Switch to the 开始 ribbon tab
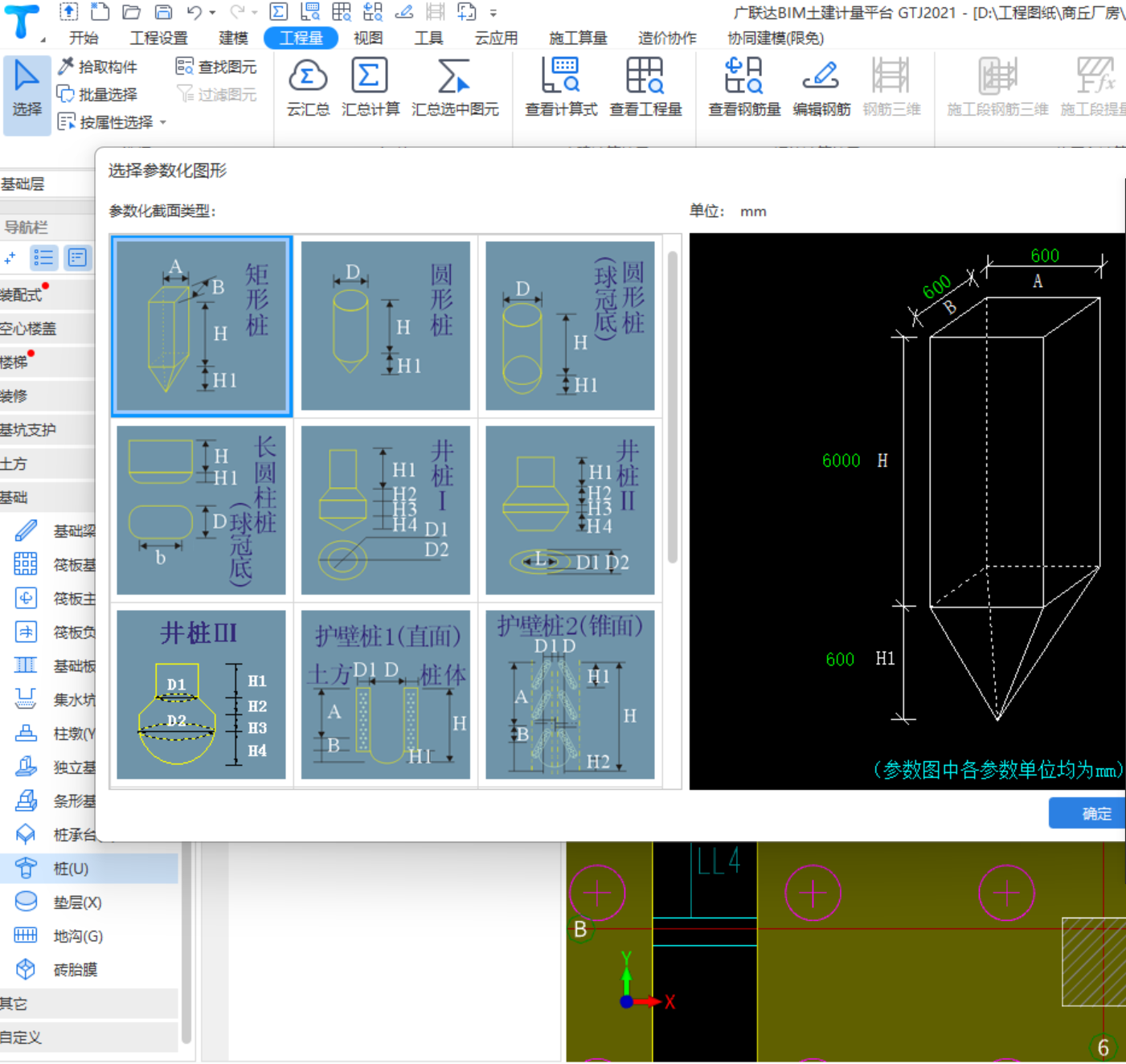Screen dimensions: 1126x1064 [84, 38]
